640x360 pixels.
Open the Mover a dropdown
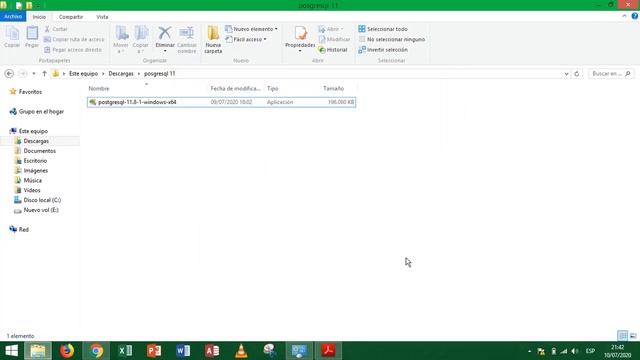[x=121, y=39]
